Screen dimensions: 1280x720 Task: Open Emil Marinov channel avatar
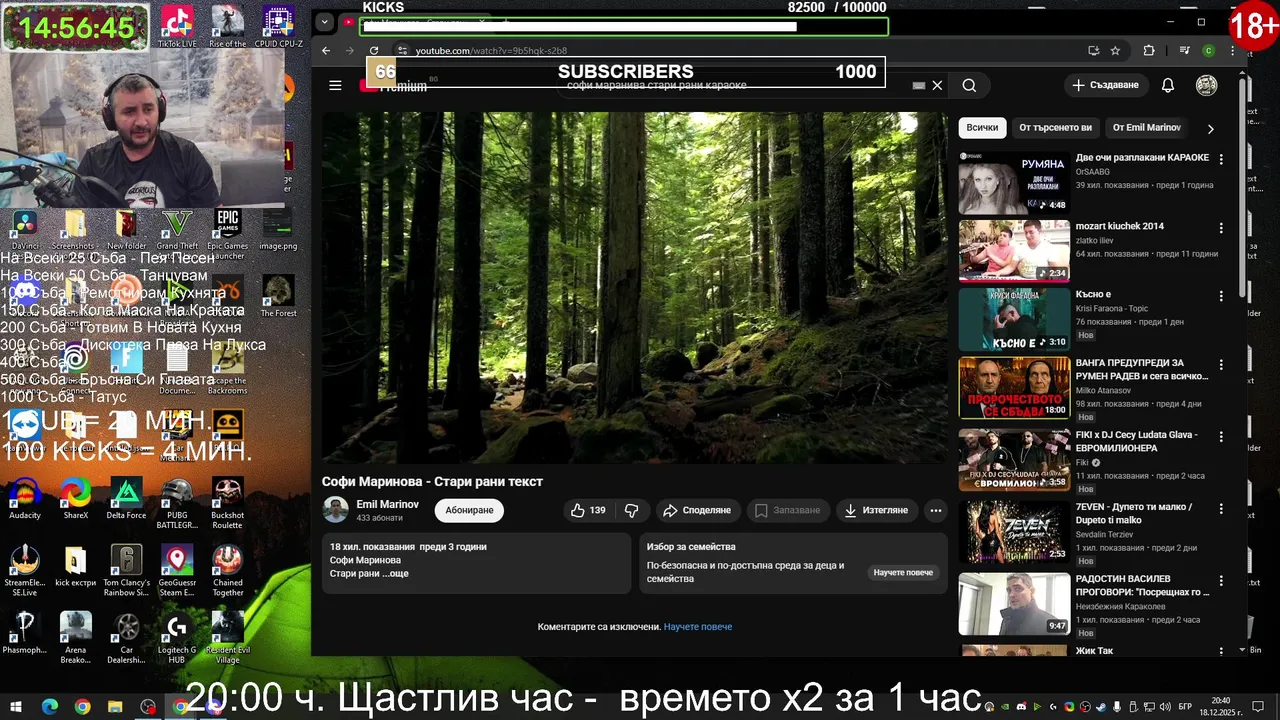pos(336,510)
